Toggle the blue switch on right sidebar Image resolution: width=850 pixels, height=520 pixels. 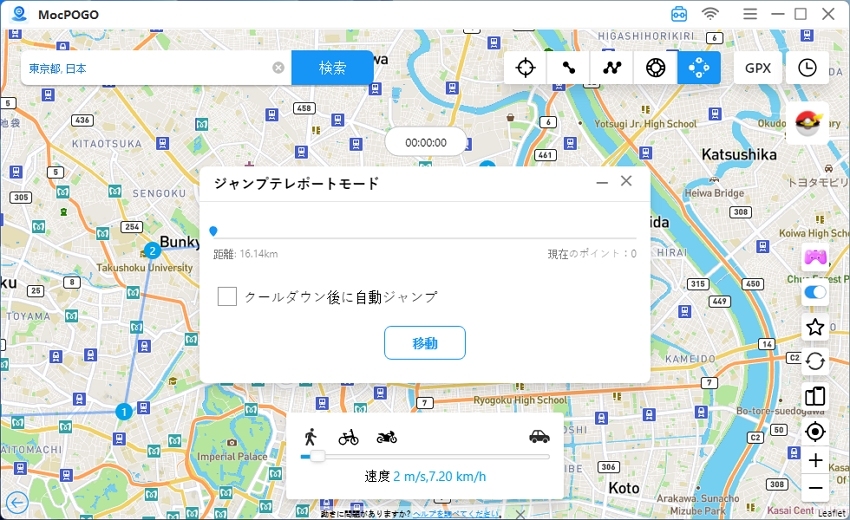coord(815,292)
